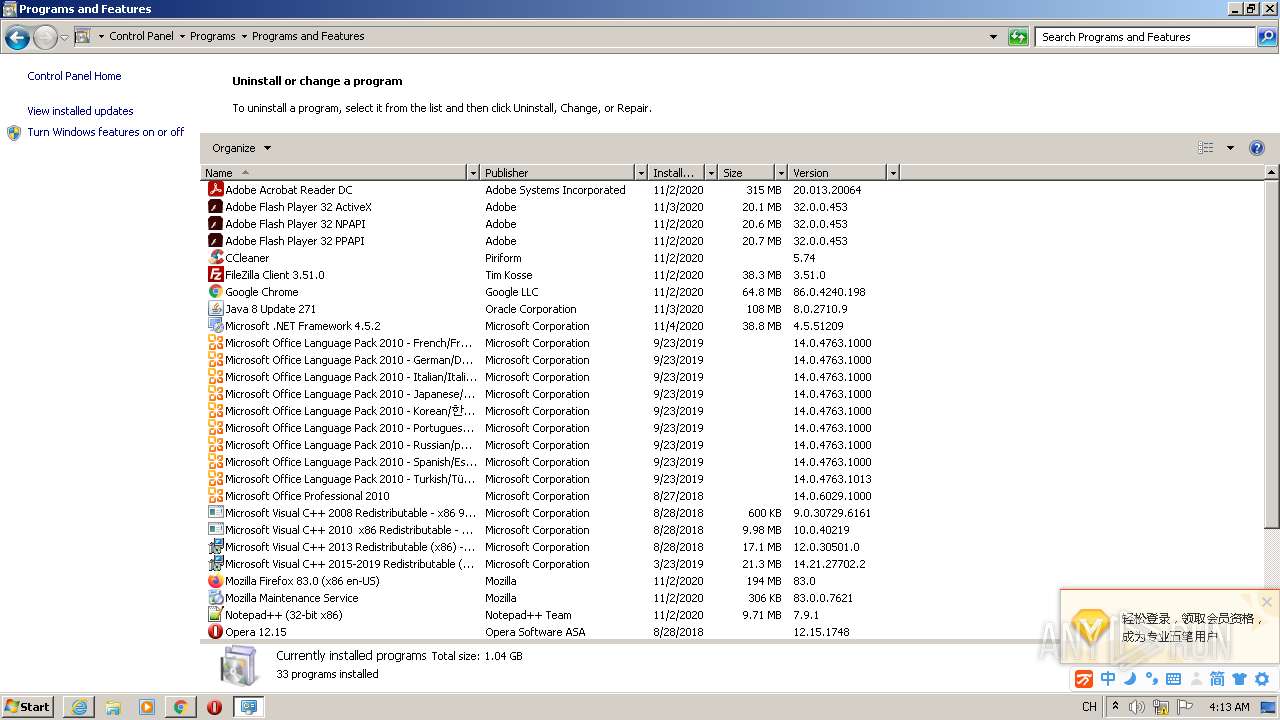The width and height of the screenshot is (1280, 720).
Task: Click the help question mark icon
Action: (x=1257, y=148)
